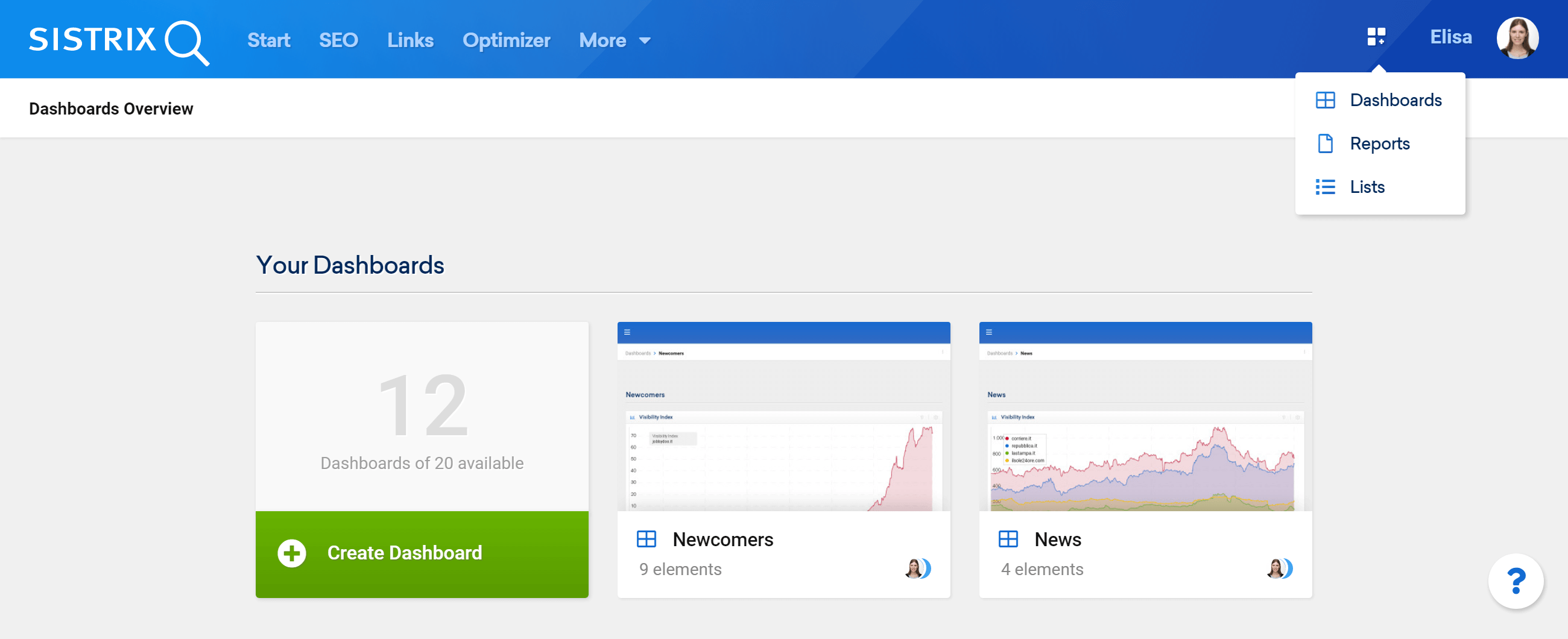
Task: Click the Reports page icon
Action: pyautogui.click(x=1325, y=143)
